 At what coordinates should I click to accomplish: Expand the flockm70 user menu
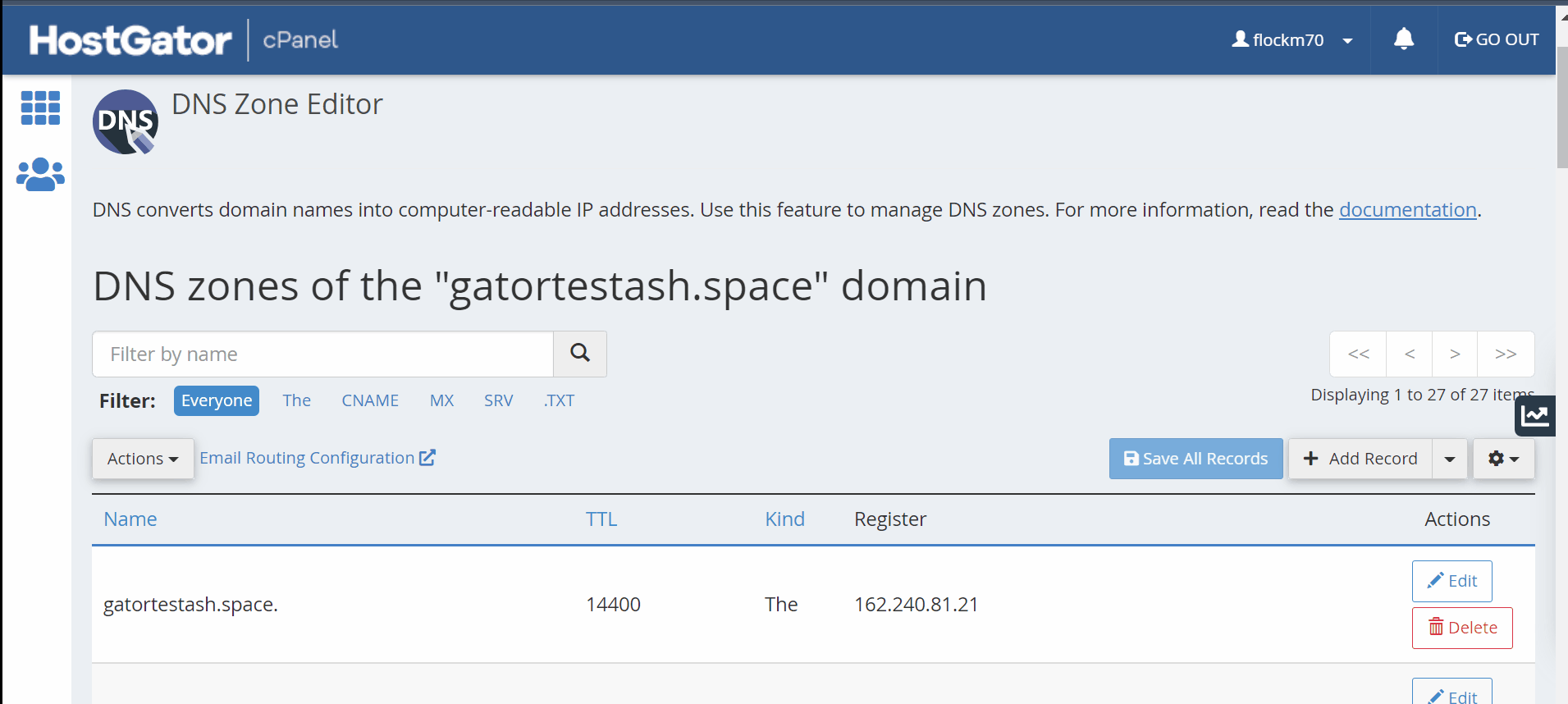point(1292,39)
